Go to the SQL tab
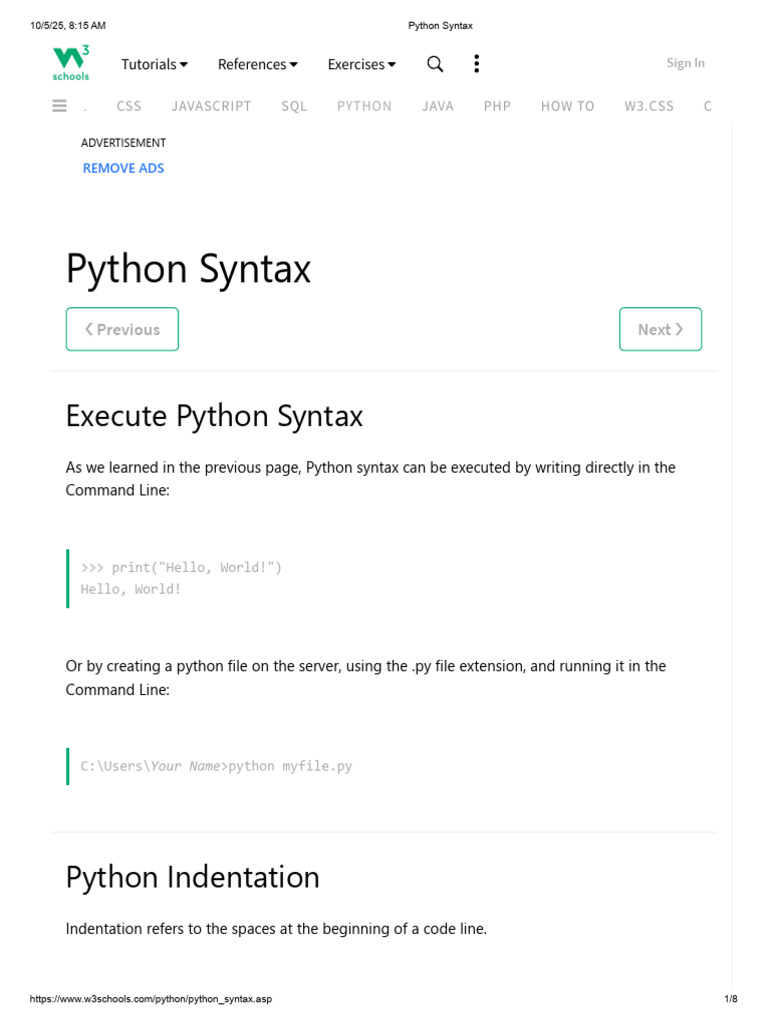Screen dimensions: 768x1024 294,106
